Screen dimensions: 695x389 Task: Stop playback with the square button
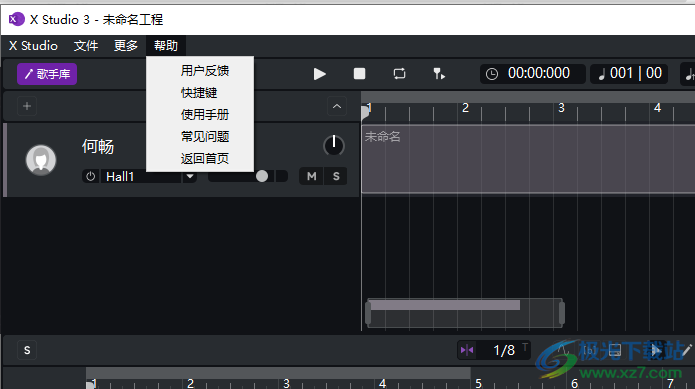[359, 74]
